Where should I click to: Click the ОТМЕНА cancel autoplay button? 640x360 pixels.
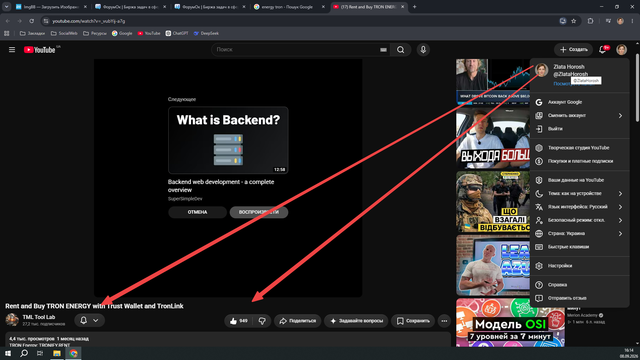pyautogui.click(x=198, y=212)
